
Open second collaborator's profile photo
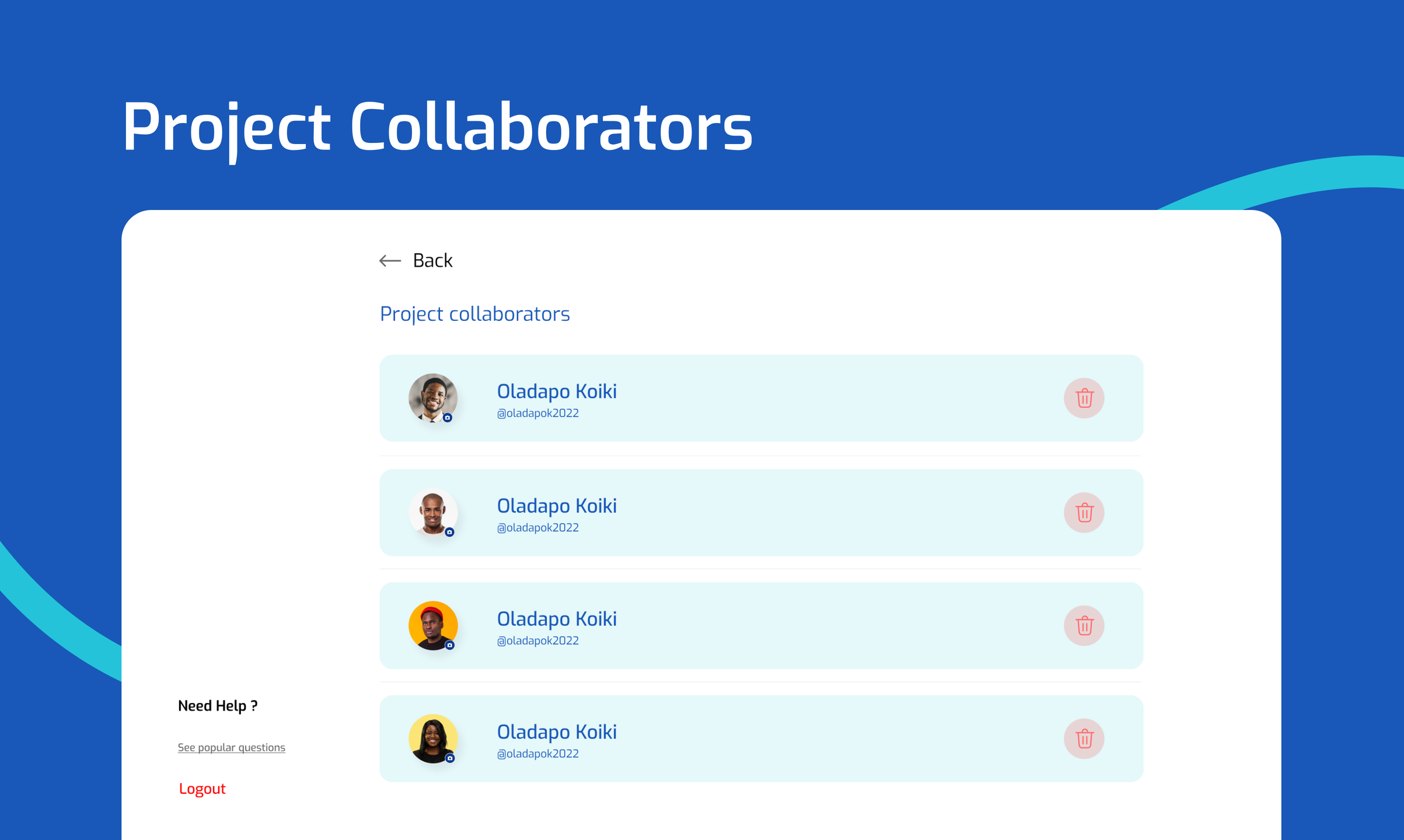[x=432, y=512]
